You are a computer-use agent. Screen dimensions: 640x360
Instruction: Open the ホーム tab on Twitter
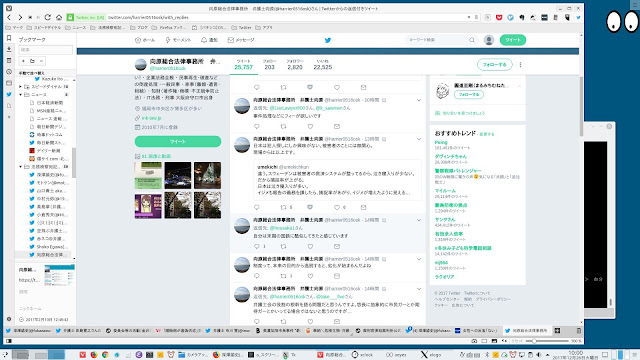(145, 40)
